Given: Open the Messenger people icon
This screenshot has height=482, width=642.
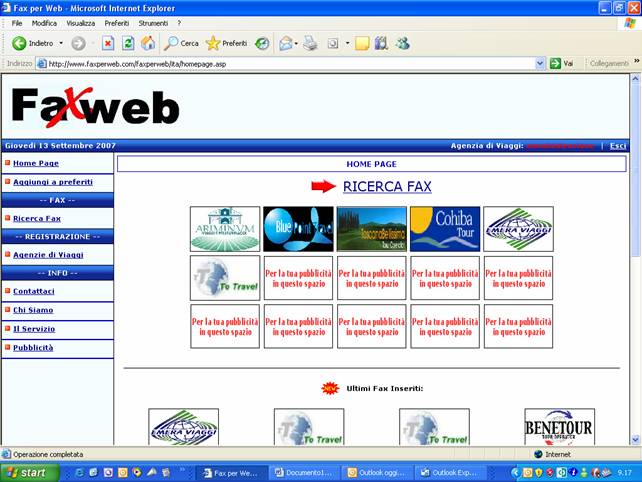Looking at the screenshot, I should pyautogui.click(x=403, y=43).
